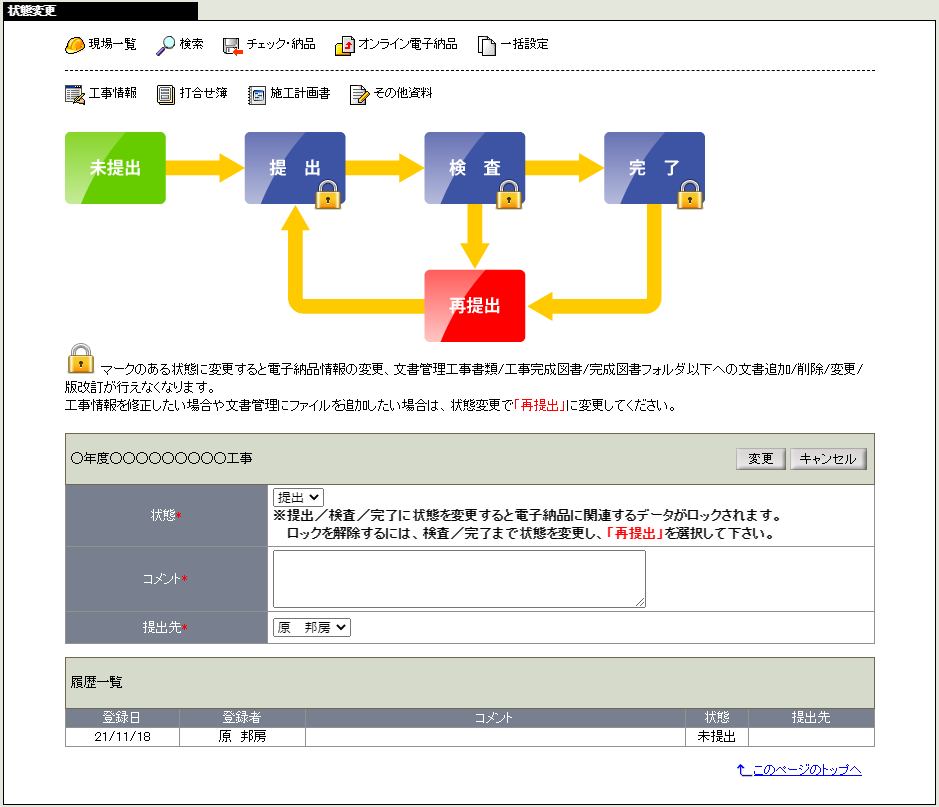Open the 提出先 dropdown showing 原 邦房
The height and width of the screenshot is (807, 939).
pos(312,627)
